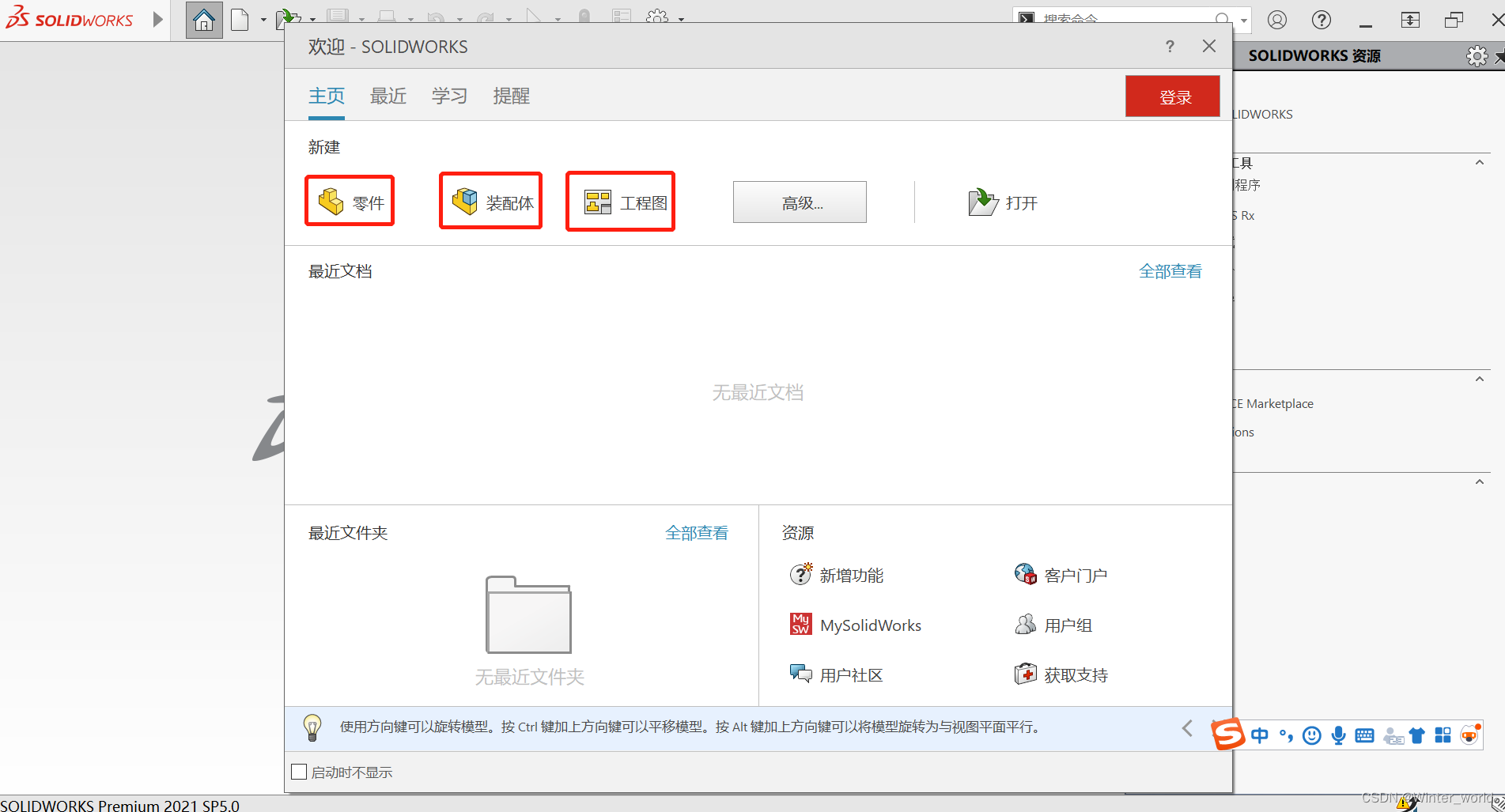Click the no recent folders placeholder icon
The height and width of the screenshot is (812, 1505).
pyautogui.click(x=528, y=614)
